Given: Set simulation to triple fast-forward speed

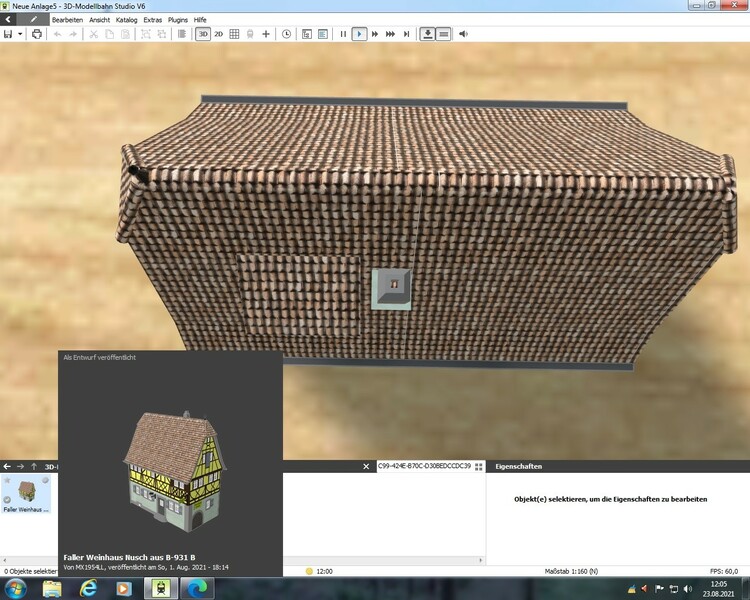Looking at the screenshot, I should 390,34.
